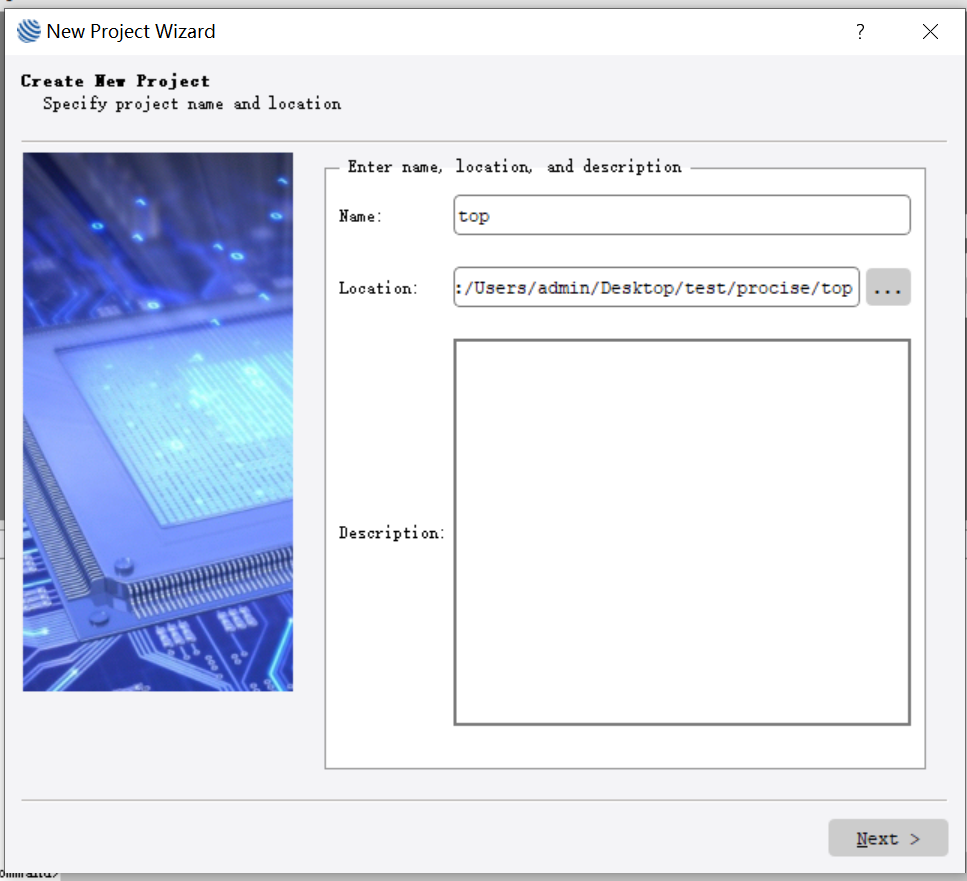This screenshot has height=881, width=967.
Task: Proceed by clicking the Next button
Action: coord(887,838)
